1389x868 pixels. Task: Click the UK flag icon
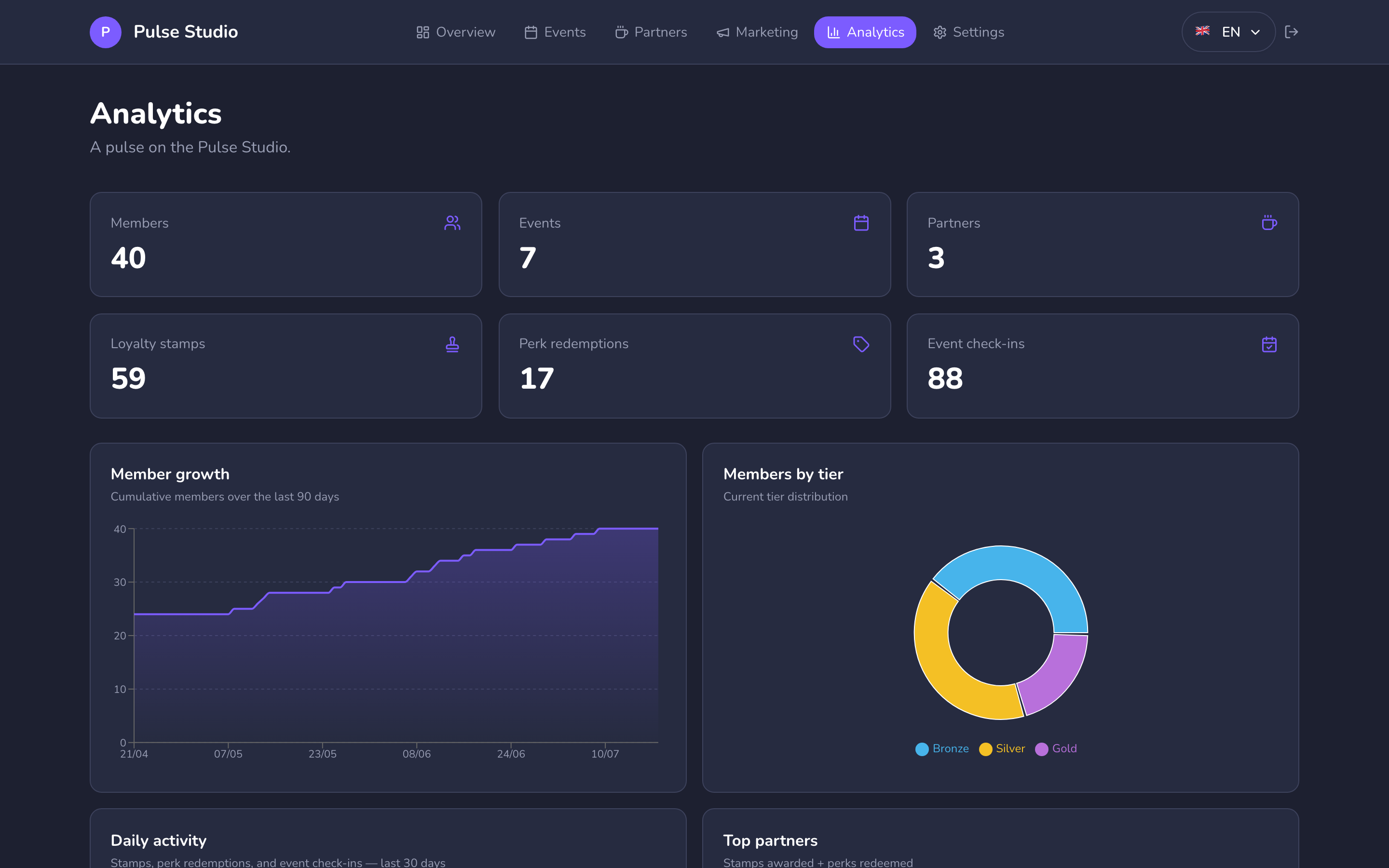point(1202,31)
